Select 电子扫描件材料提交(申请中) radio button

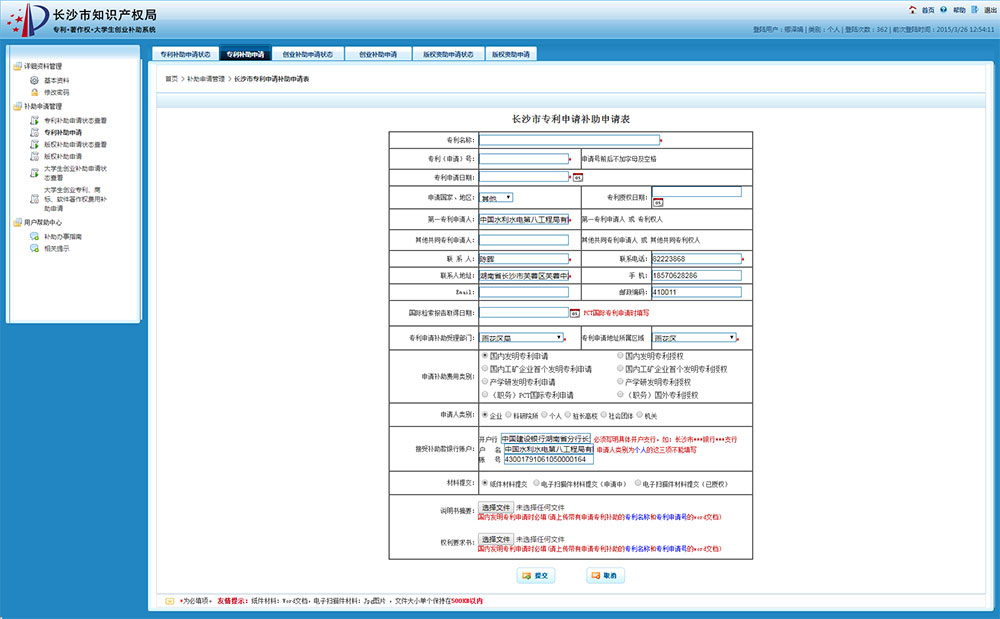tap(535, 483)
